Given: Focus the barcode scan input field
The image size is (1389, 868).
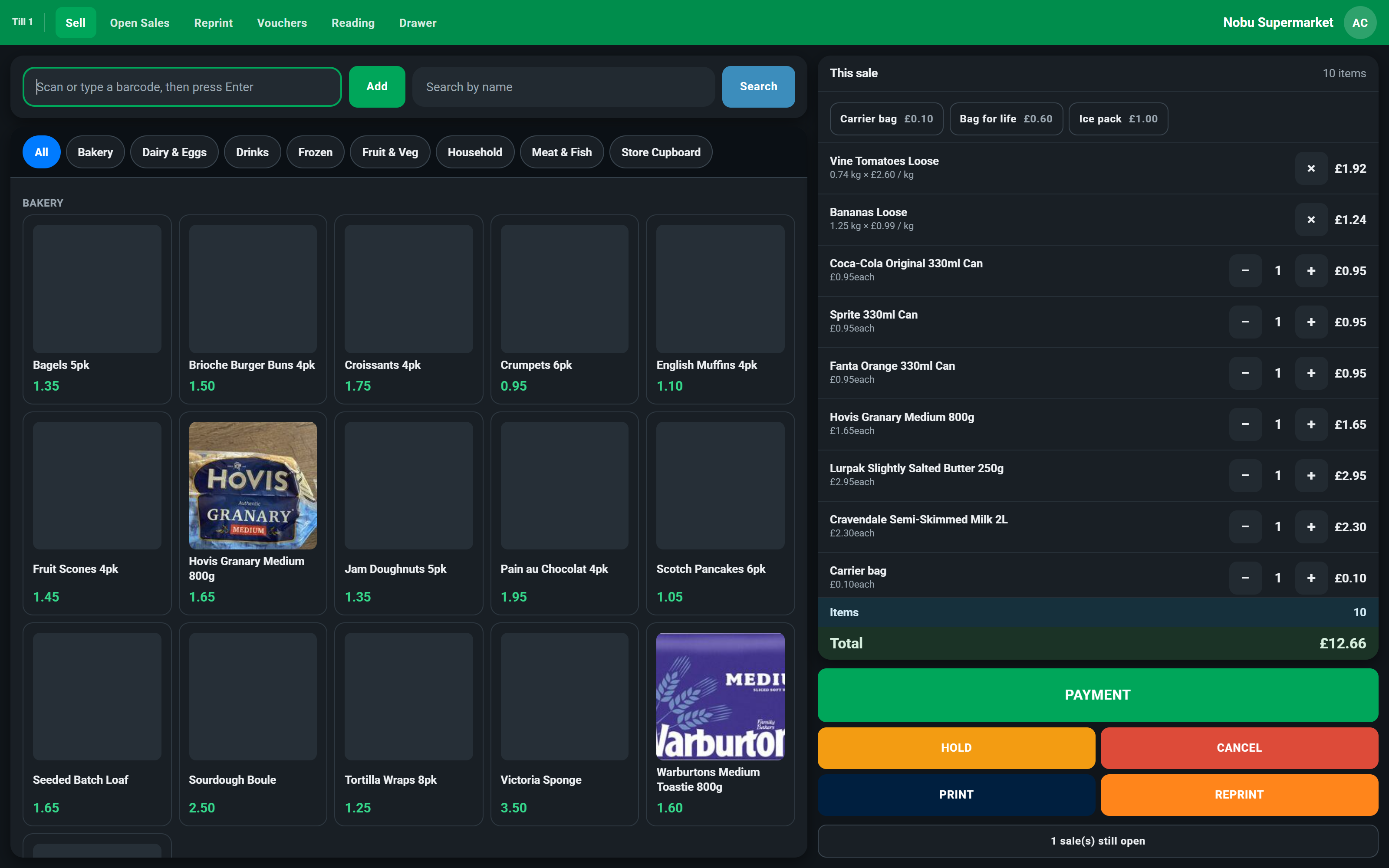Looking at the screenshot, I should pos(182,87).
